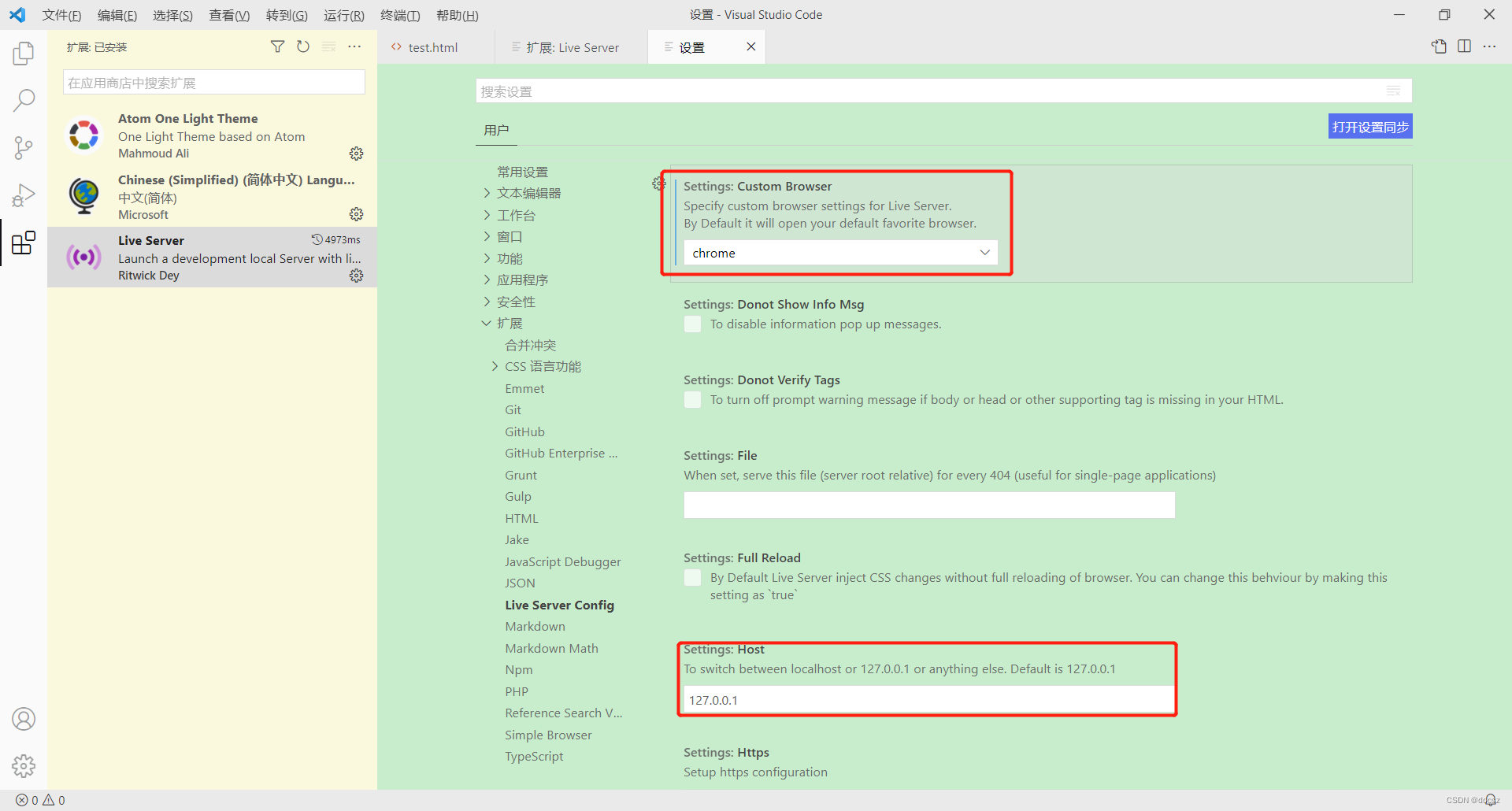Open the Search view in activity bar
The width and height of the screenshot is (1512, 811).
tap(24, 100)
